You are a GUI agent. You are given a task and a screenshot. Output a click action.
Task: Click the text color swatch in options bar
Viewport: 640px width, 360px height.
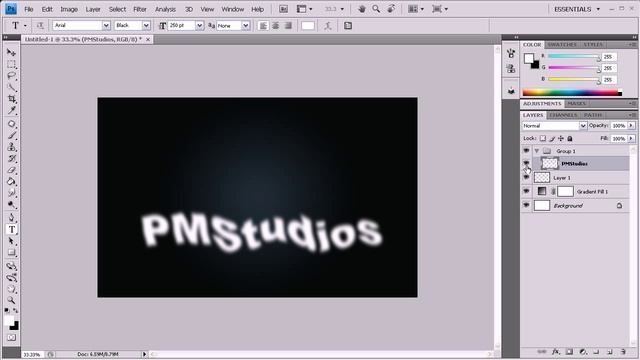coord(308,26)
